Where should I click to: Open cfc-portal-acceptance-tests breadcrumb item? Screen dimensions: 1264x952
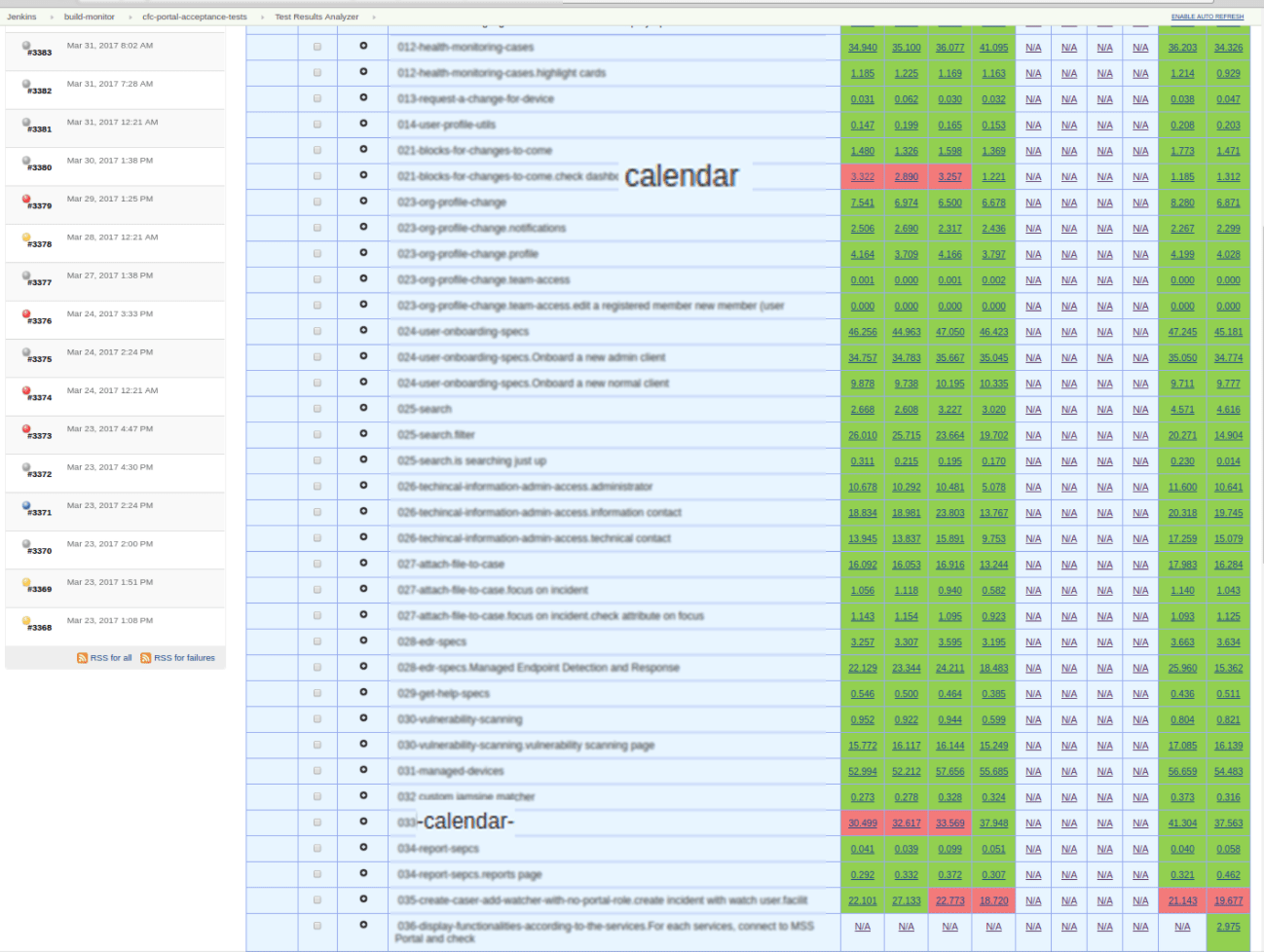click(x=195, y=17)
